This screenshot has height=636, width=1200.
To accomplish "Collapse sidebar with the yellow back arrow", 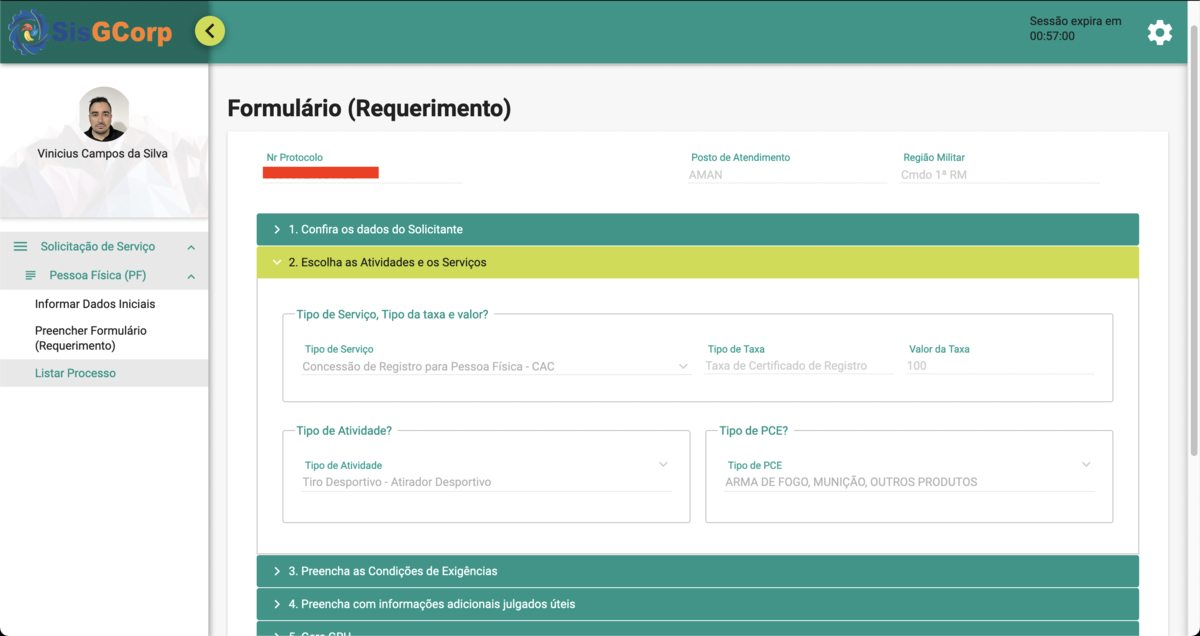I will pos(210,31).
